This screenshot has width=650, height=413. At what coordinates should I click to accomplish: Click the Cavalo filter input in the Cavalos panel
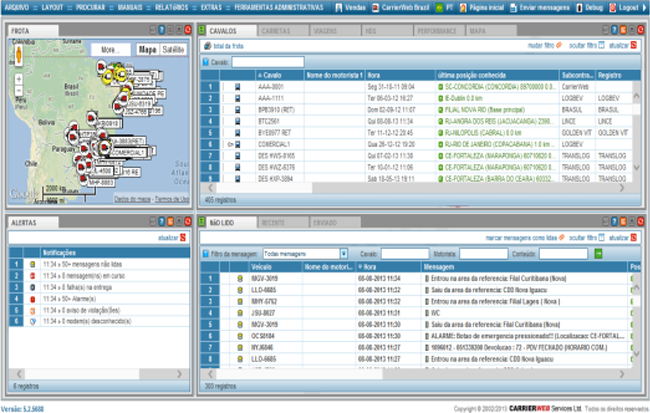268,62
